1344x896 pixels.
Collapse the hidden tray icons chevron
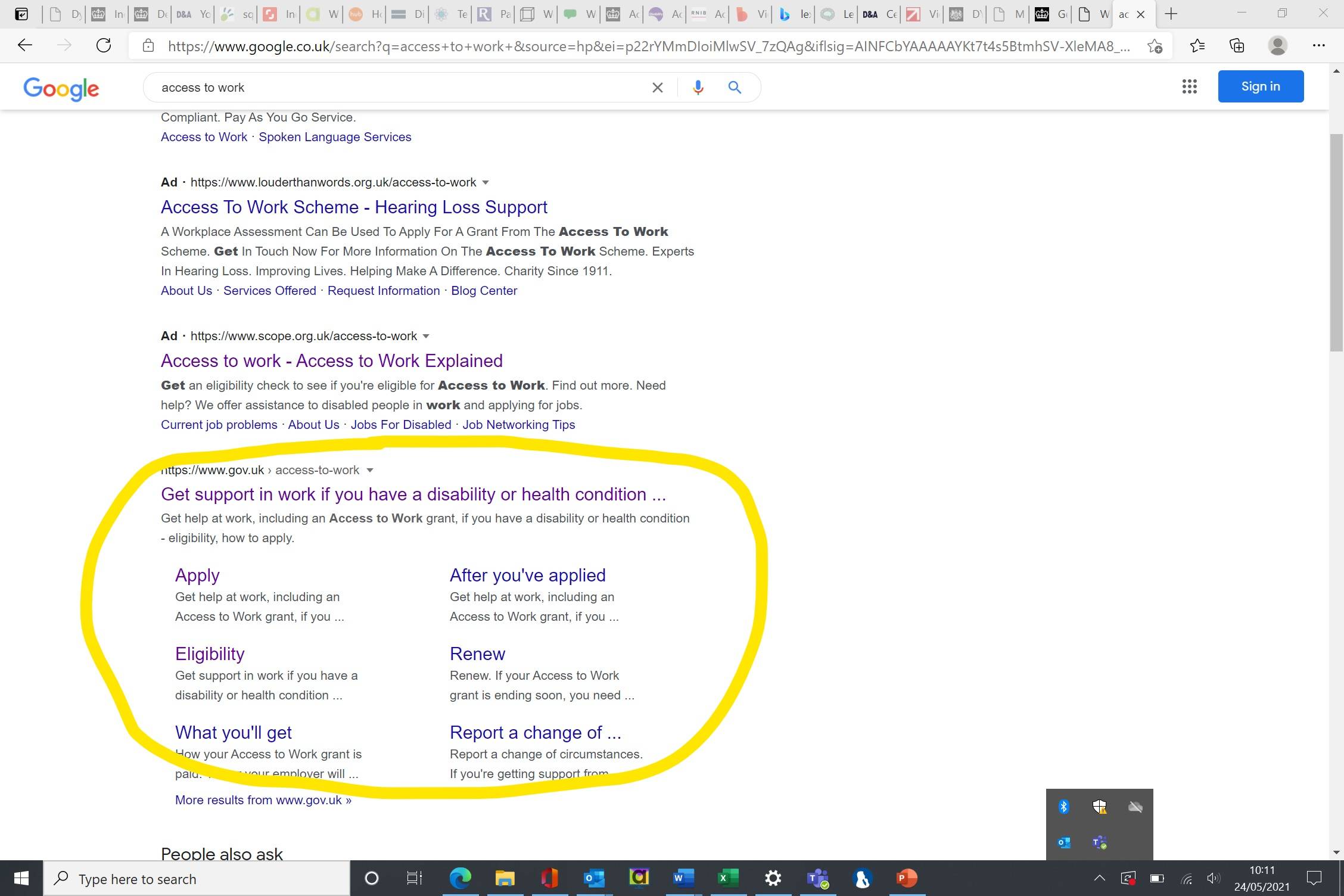pyautogui.click(x=1099, y=878)
